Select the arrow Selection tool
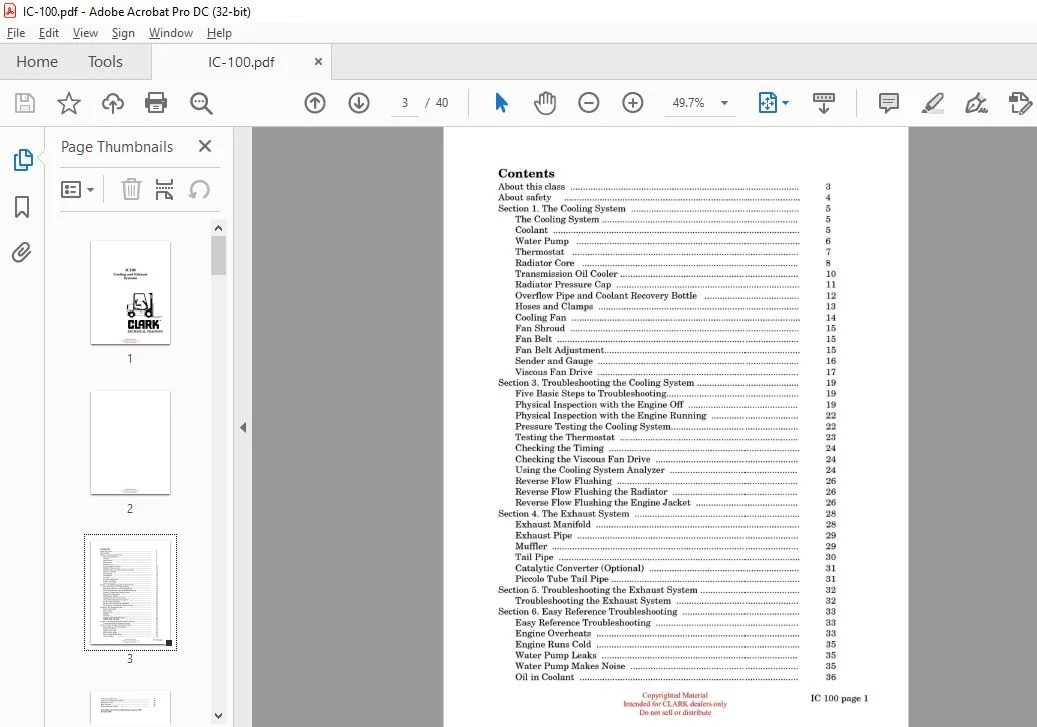The width and height of the screenshot is (1037, 727). click(x=501, y=103)
